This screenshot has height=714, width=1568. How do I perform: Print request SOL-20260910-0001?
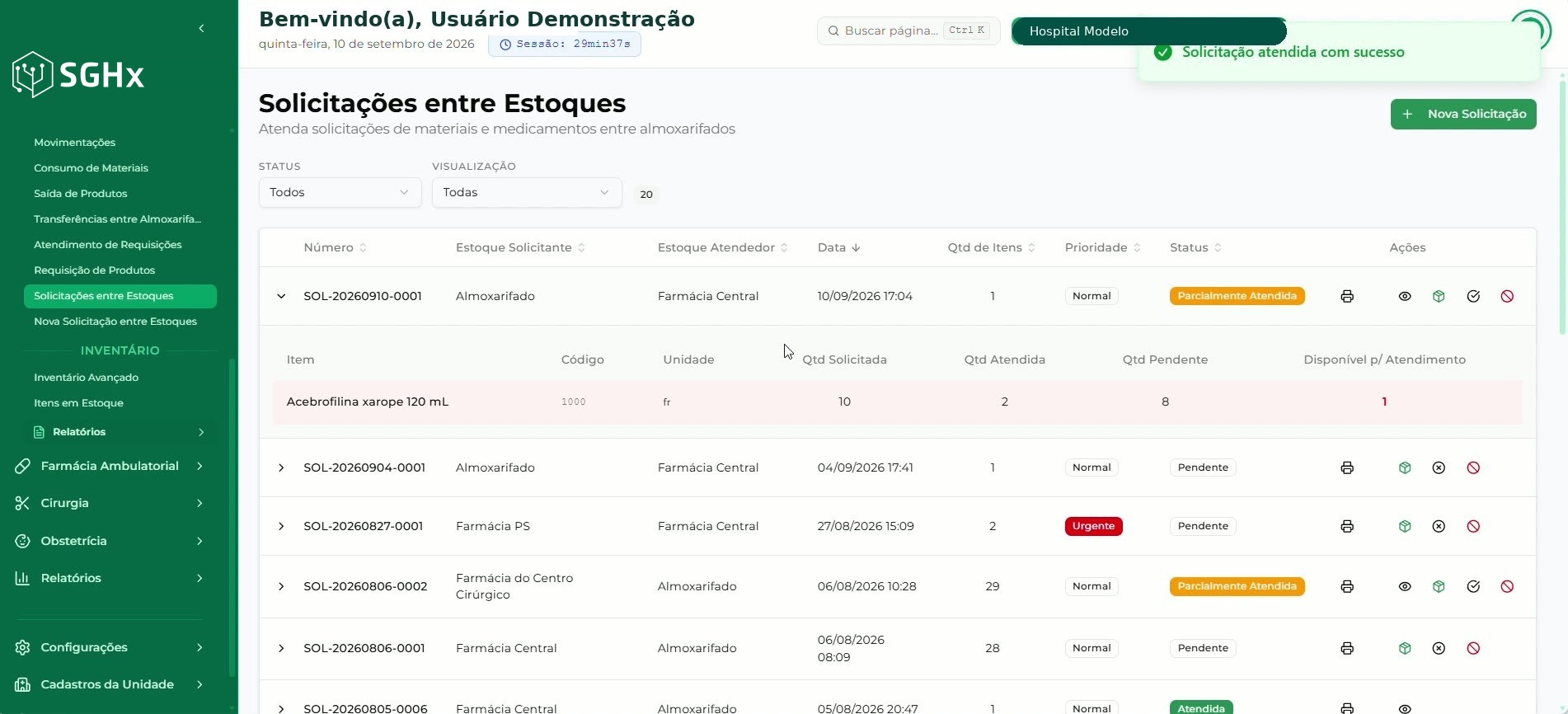pos(1347,296)
